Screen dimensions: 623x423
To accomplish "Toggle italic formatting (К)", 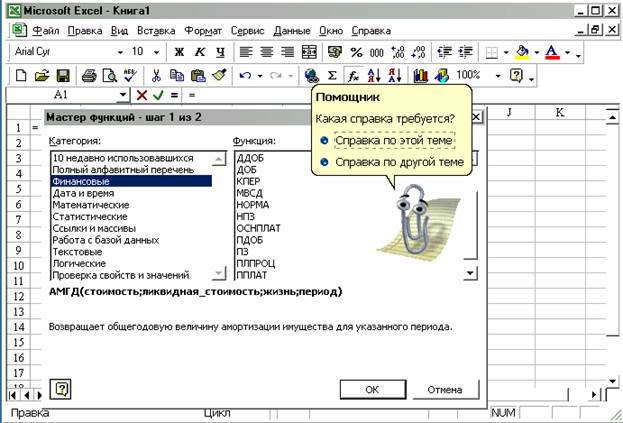I will pos(200,52).
